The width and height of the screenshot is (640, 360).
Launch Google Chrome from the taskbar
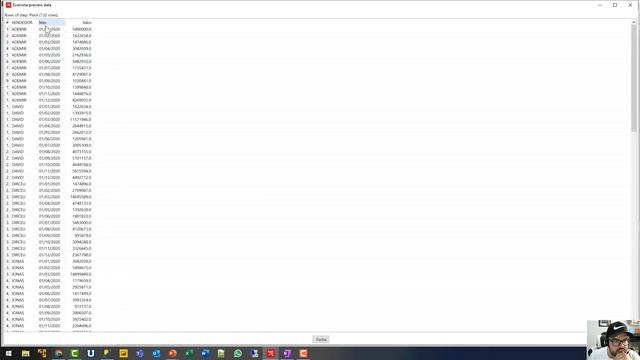tap(58, 353)
